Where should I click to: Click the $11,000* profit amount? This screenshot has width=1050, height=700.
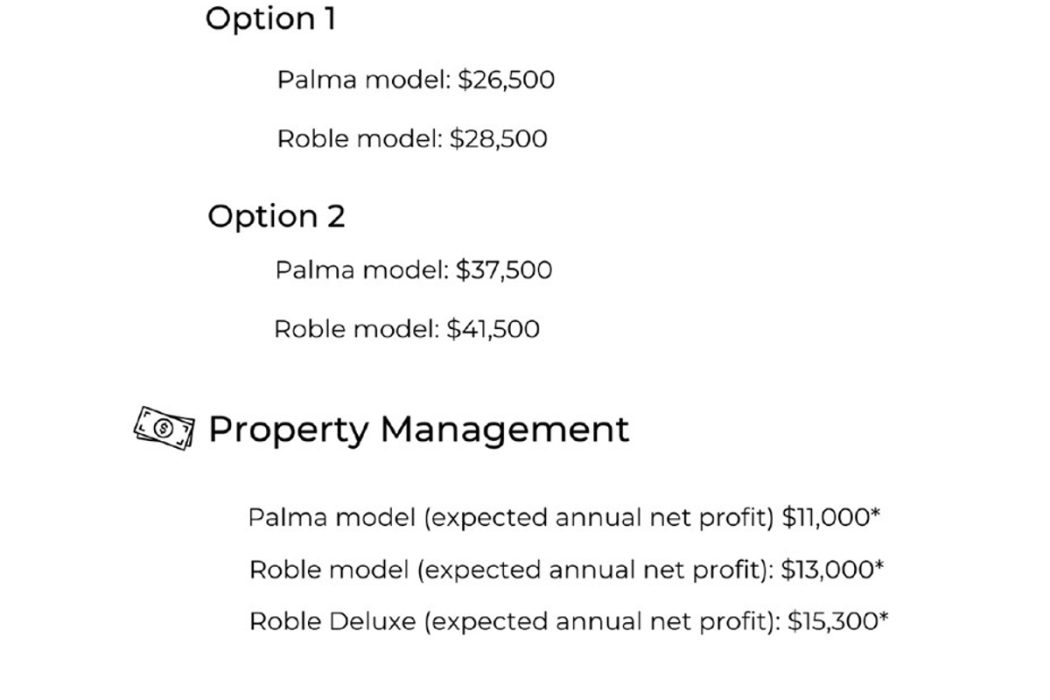pos(831,517)
